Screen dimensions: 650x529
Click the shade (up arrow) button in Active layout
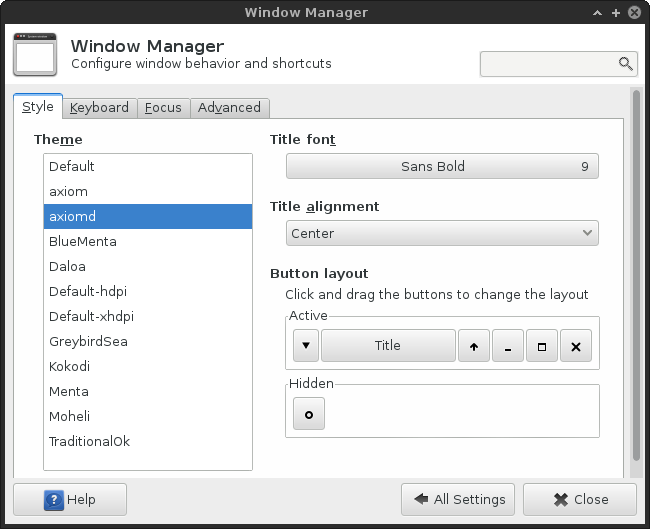(473, 346)
